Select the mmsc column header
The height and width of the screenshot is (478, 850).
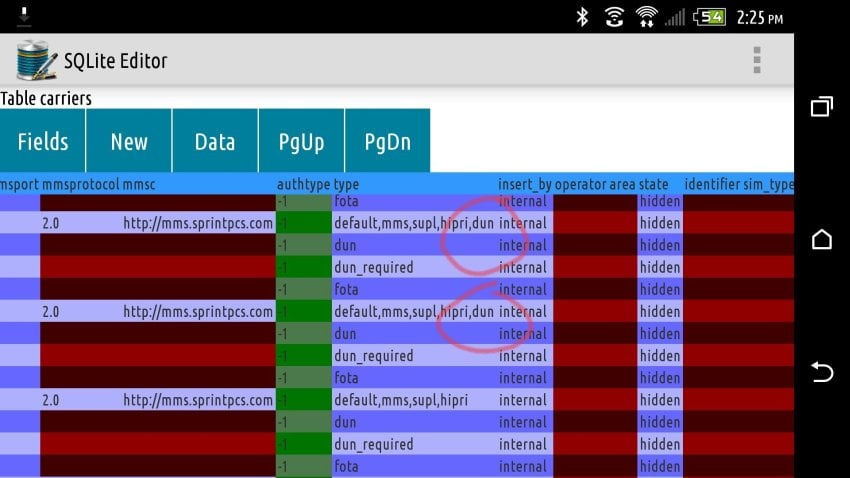click(140, 184)
